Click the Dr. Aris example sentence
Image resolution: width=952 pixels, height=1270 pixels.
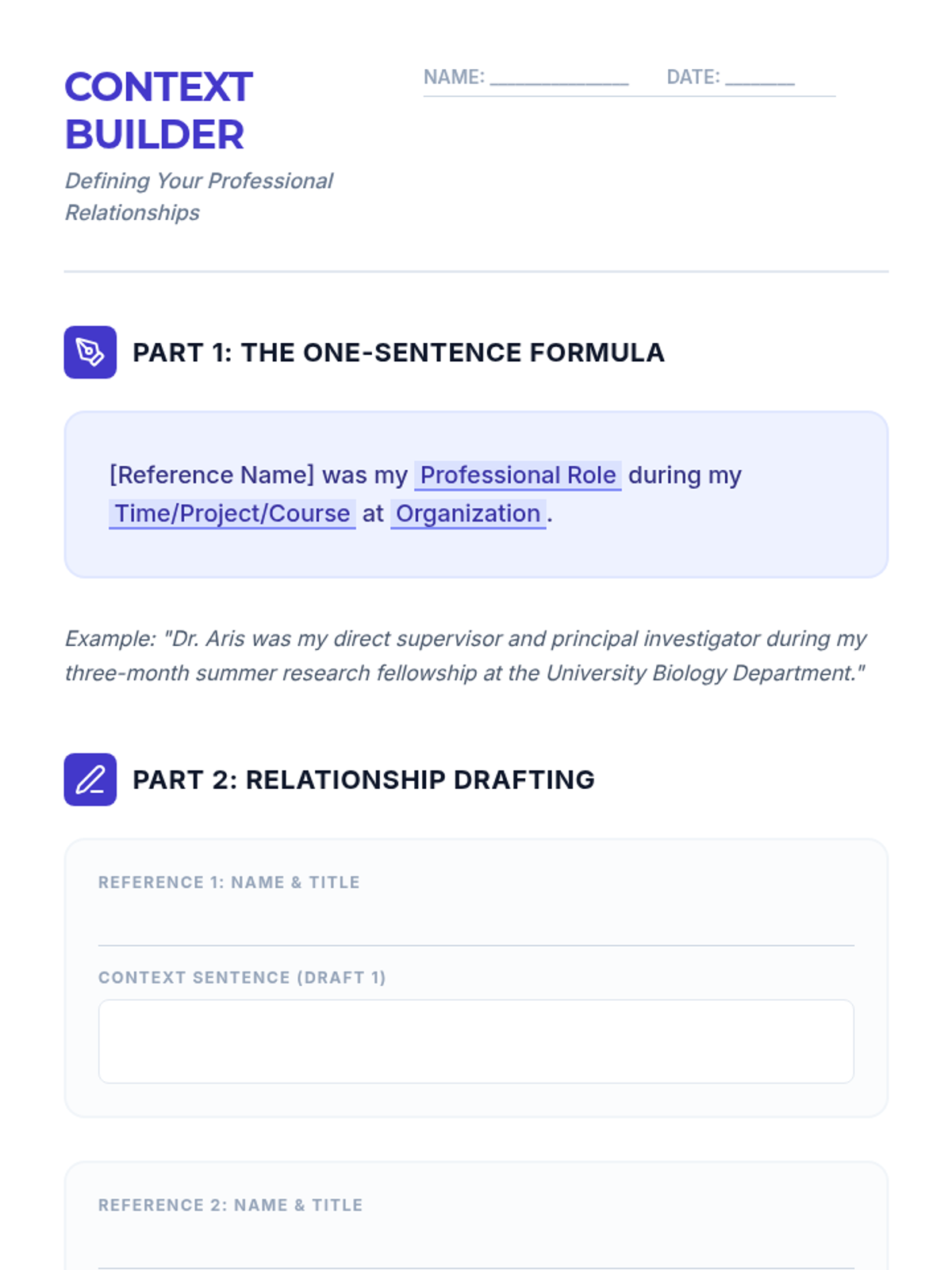(465, 656)
